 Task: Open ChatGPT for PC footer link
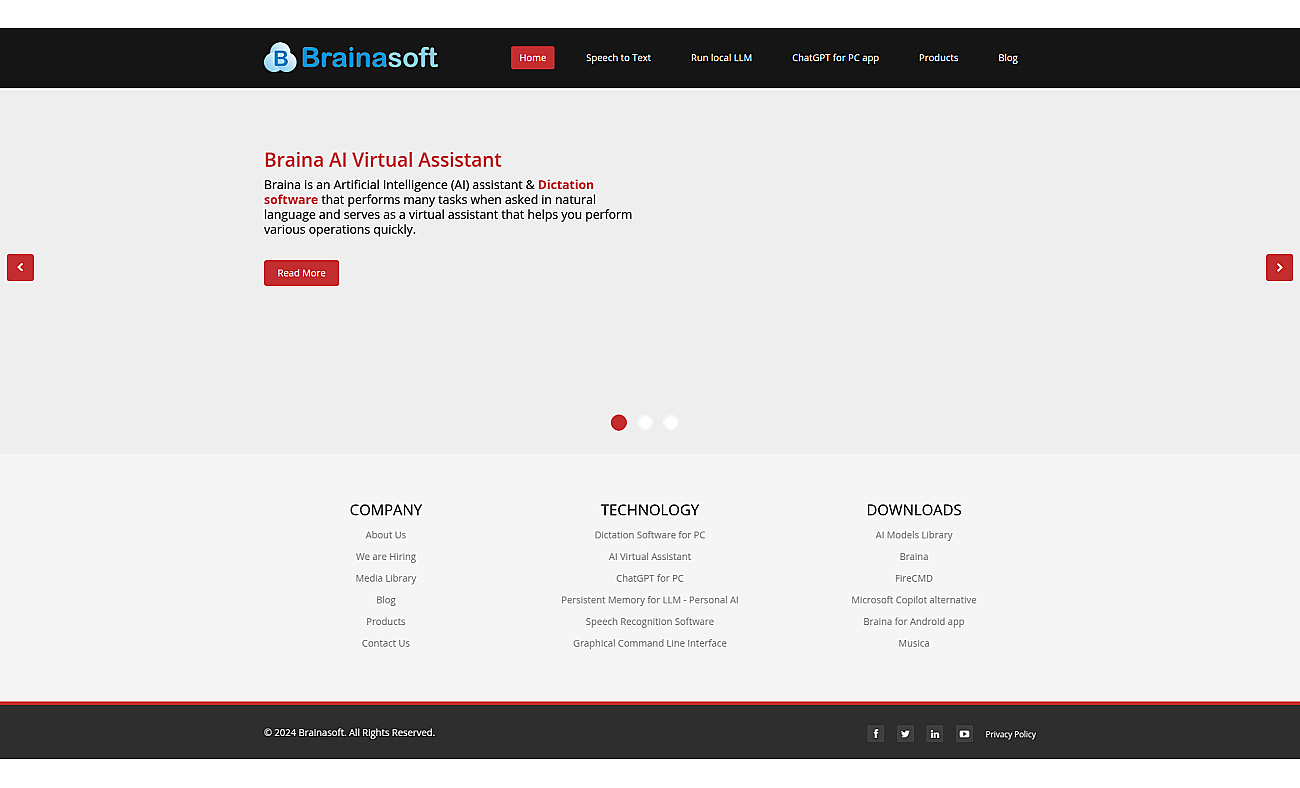[x=650, y=578]
